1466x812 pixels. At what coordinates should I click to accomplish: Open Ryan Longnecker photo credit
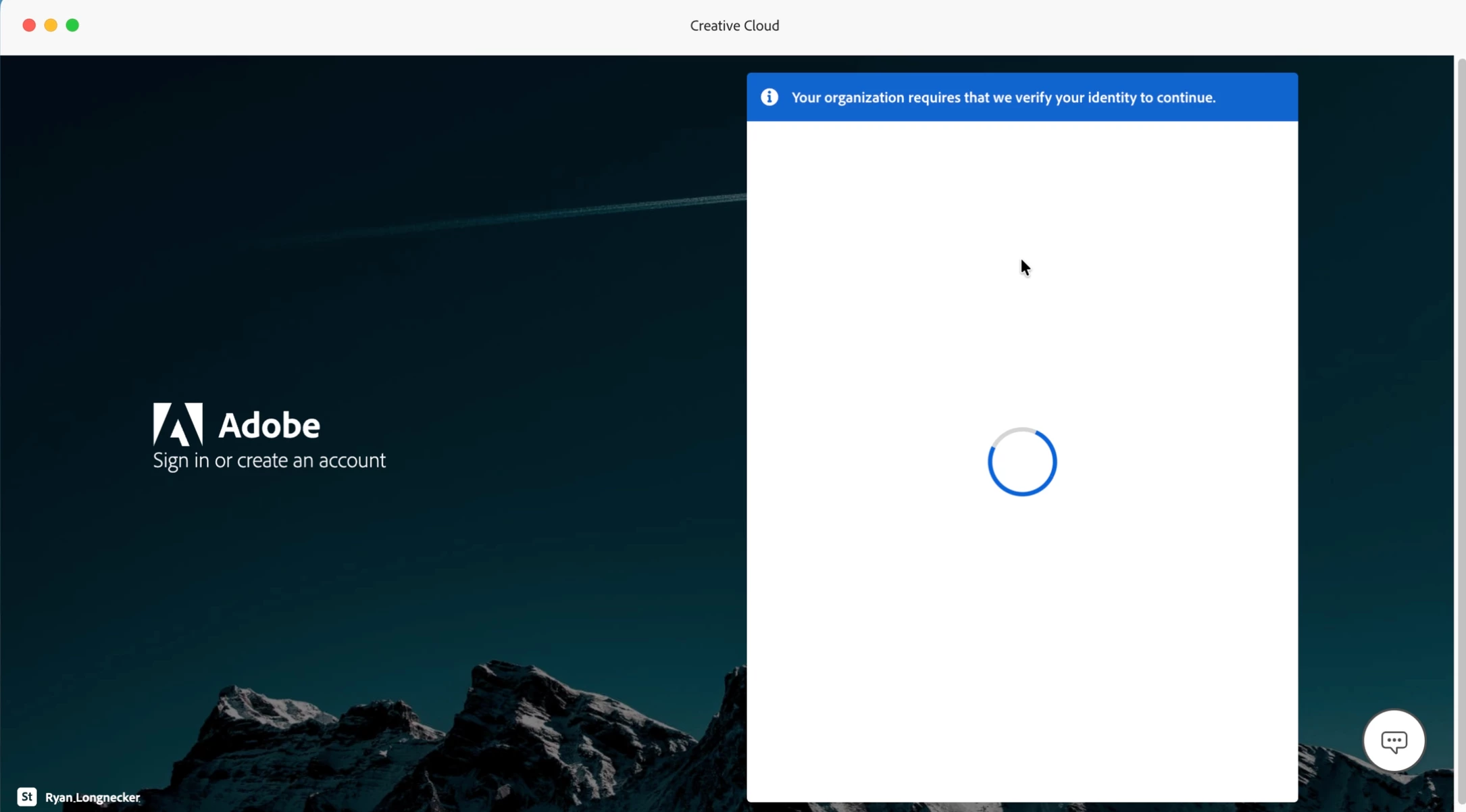click(x=93, y=797)
